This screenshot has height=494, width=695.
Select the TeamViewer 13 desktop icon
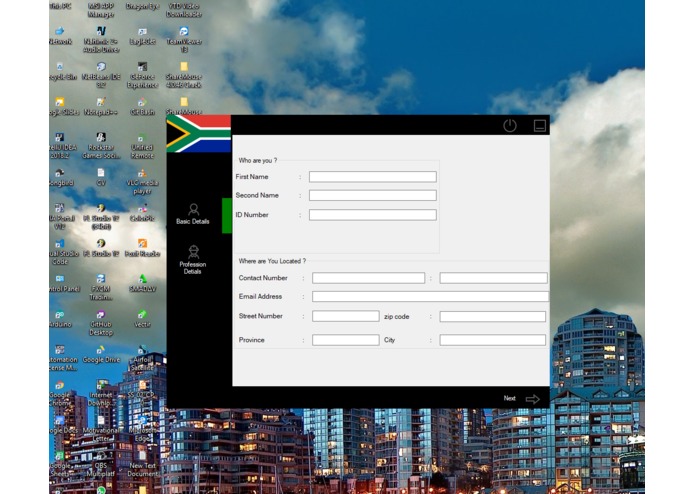[184, 40]
